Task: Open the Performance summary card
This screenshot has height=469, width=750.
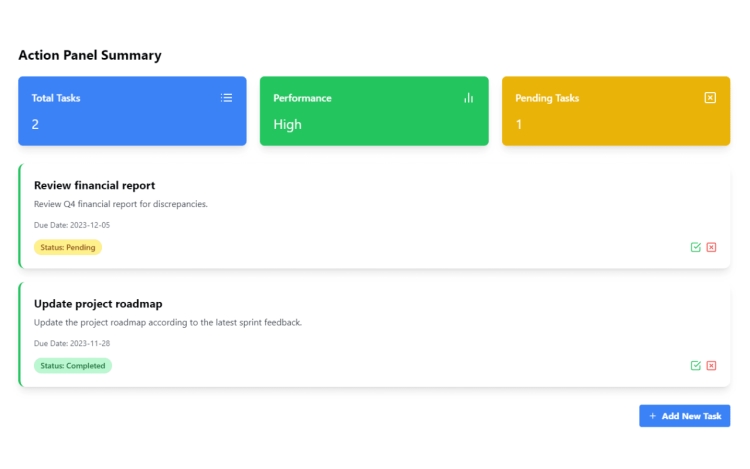Action: click(x=374, y=111)
